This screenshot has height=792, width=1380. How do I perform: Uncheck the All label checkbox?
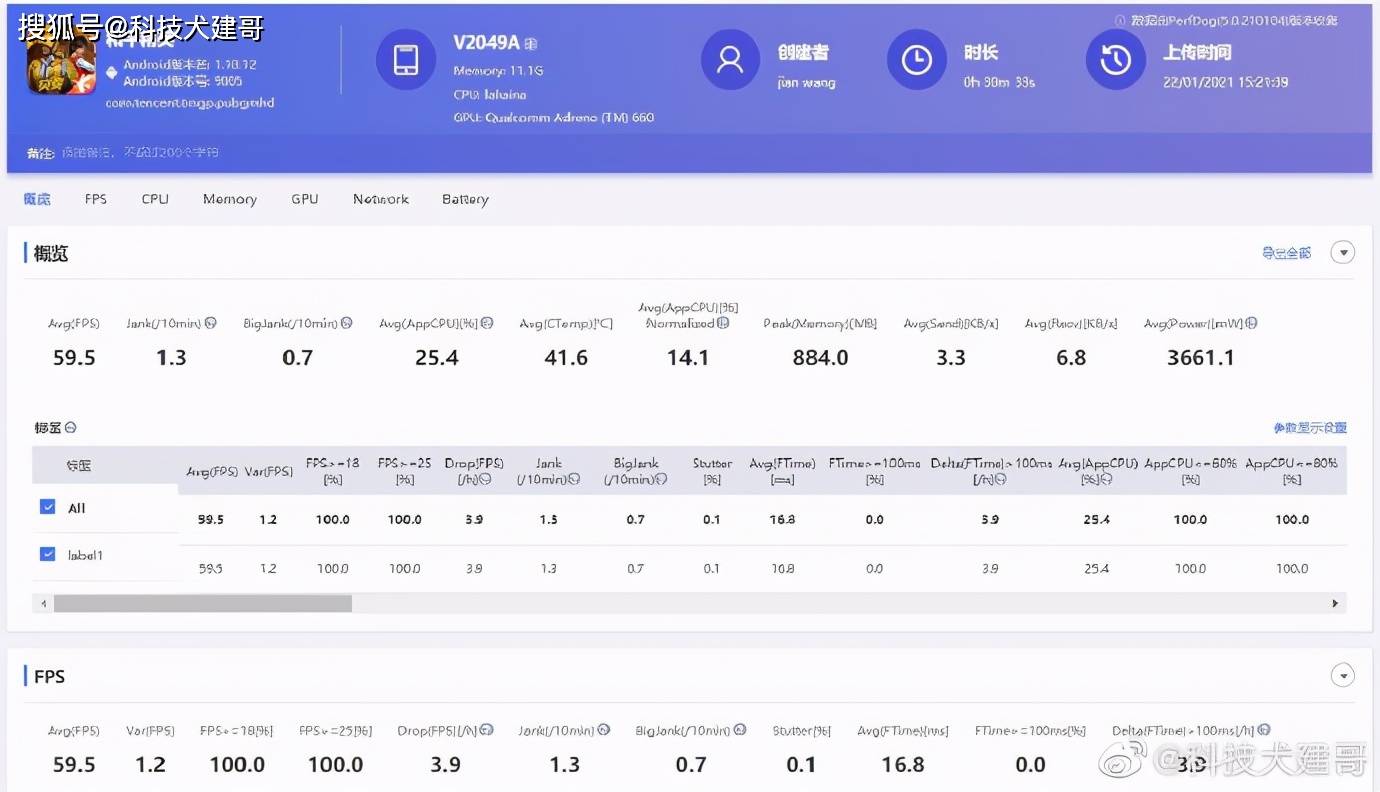click(x=47, y=507)
